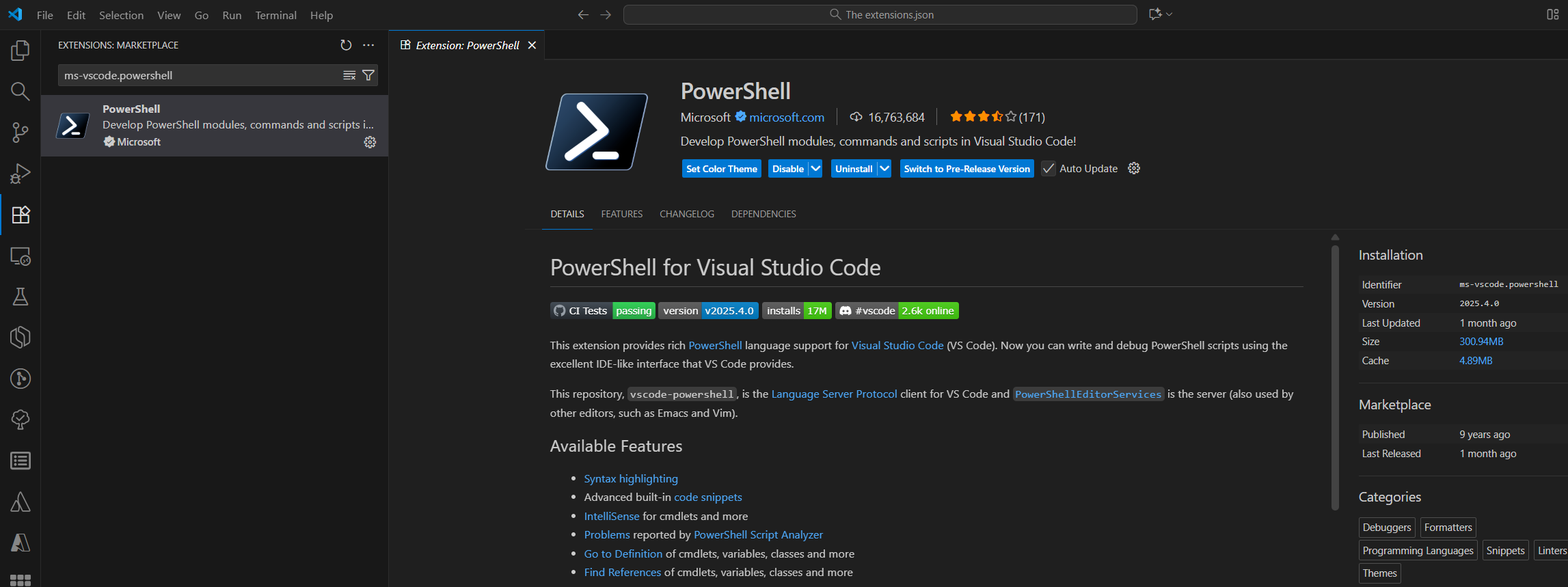Click the CI Tests passing badge
This screenshot has width=1568, height=587.
pos(603,311)
